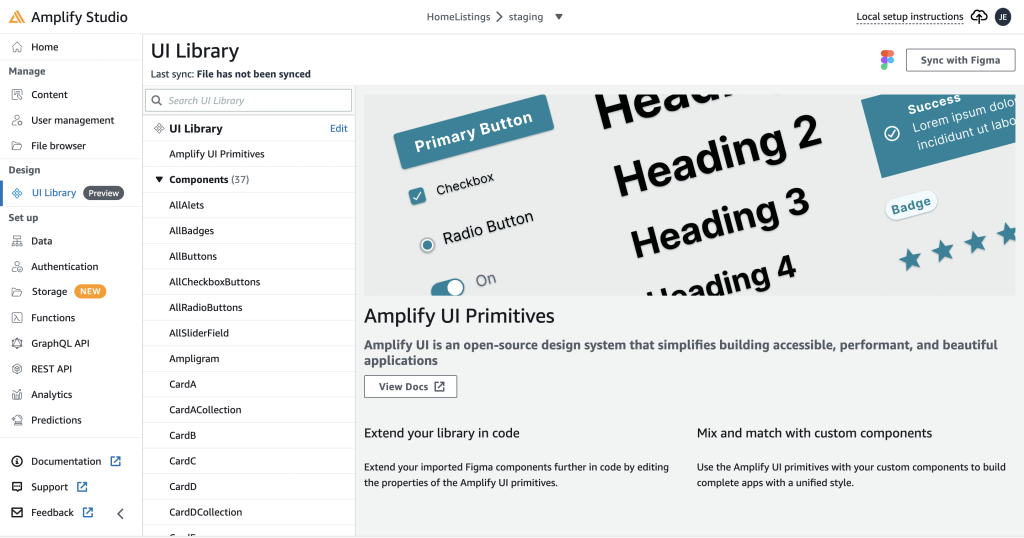Open Feedback external link icon

pos(88,513)
